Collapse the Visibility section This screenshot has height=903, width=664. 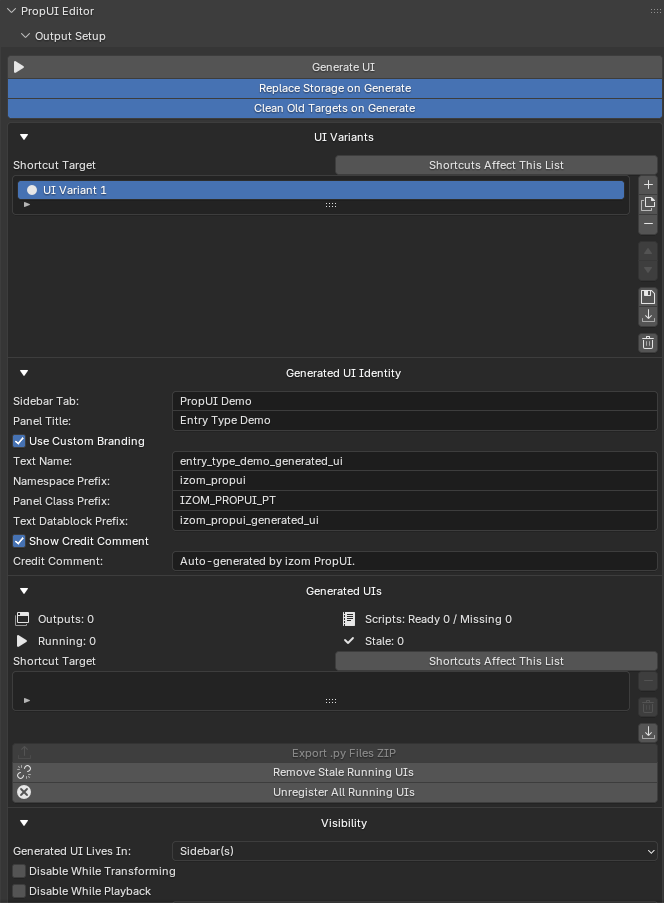pyautogui.click(x=24, y=823)
